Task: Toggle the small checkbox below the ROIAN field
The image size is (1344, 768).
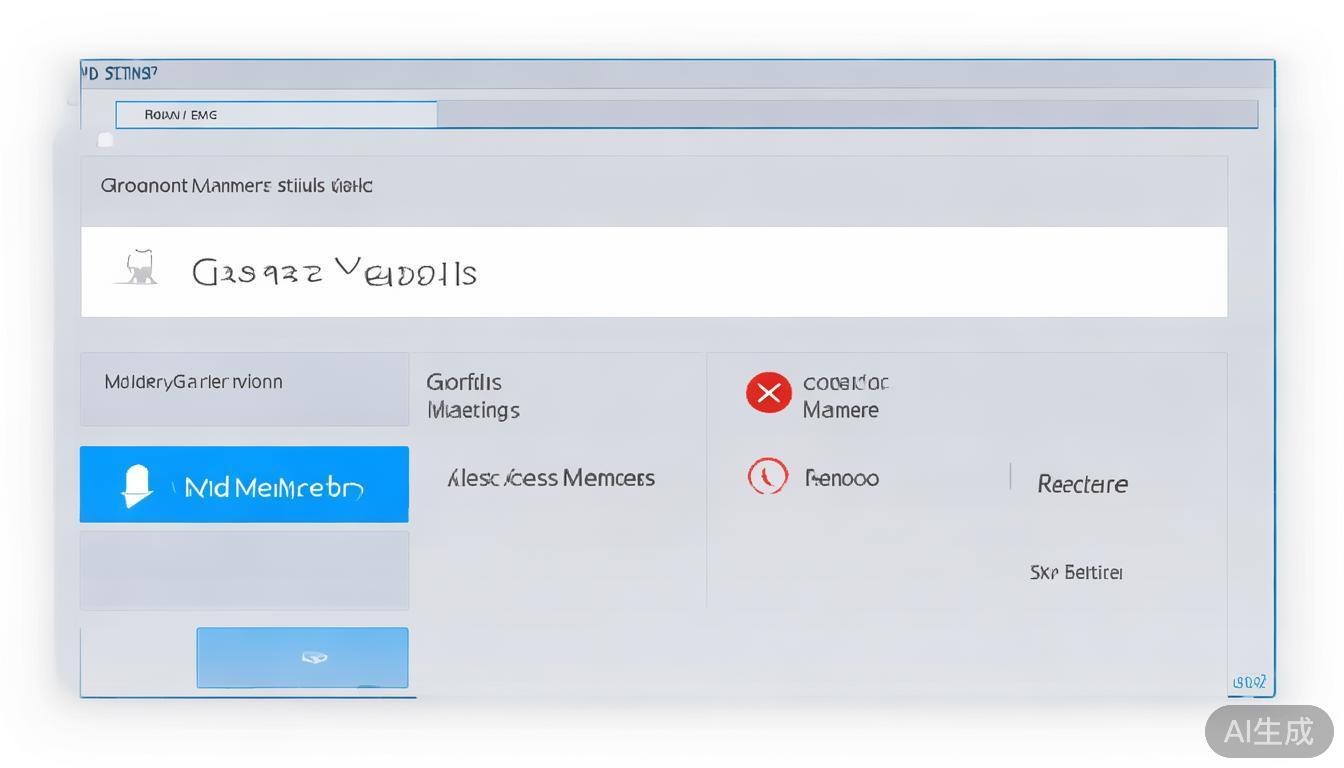Action: click(x=105, y=141)
